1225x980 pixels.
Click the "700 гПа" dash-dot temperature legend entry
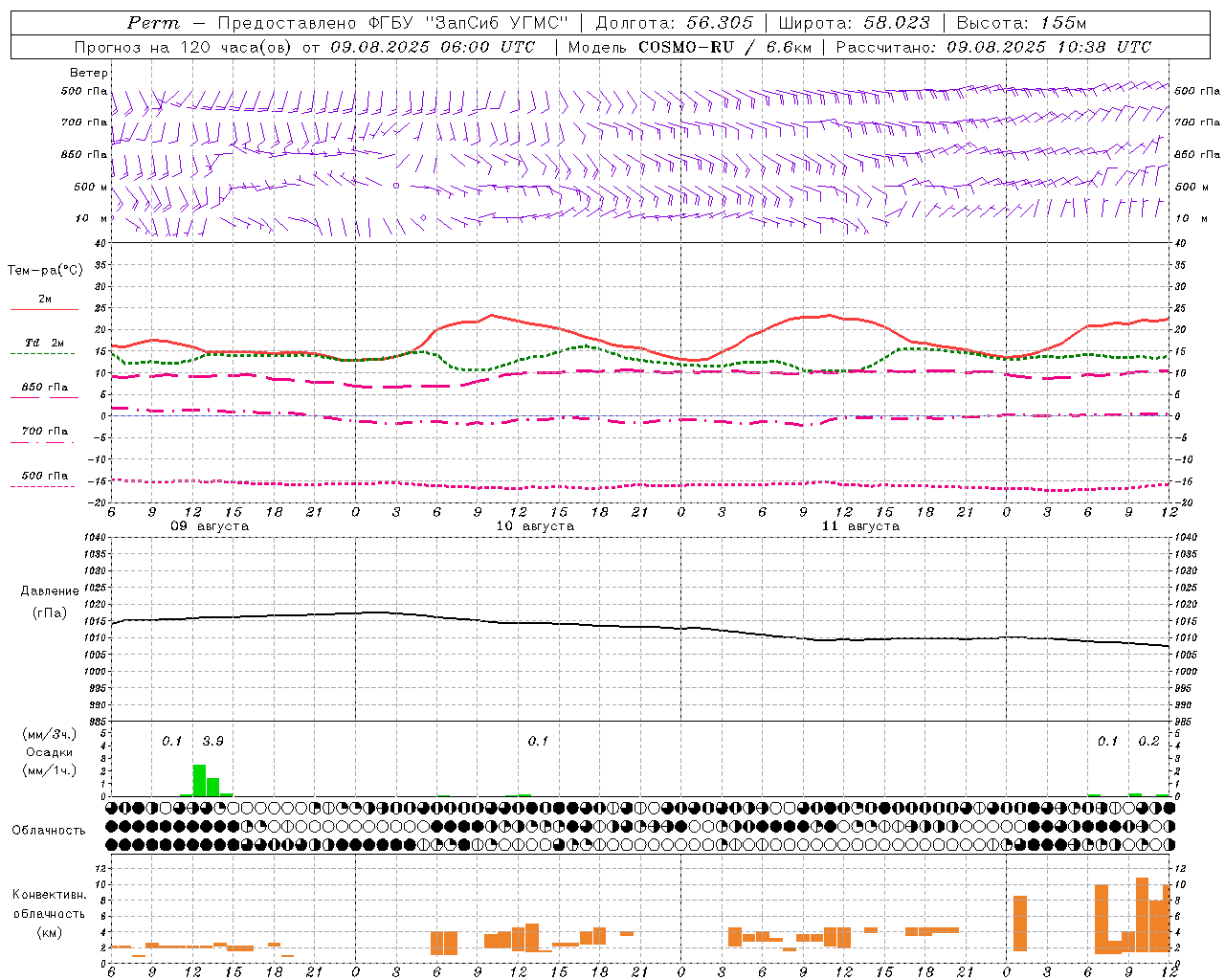44,432
